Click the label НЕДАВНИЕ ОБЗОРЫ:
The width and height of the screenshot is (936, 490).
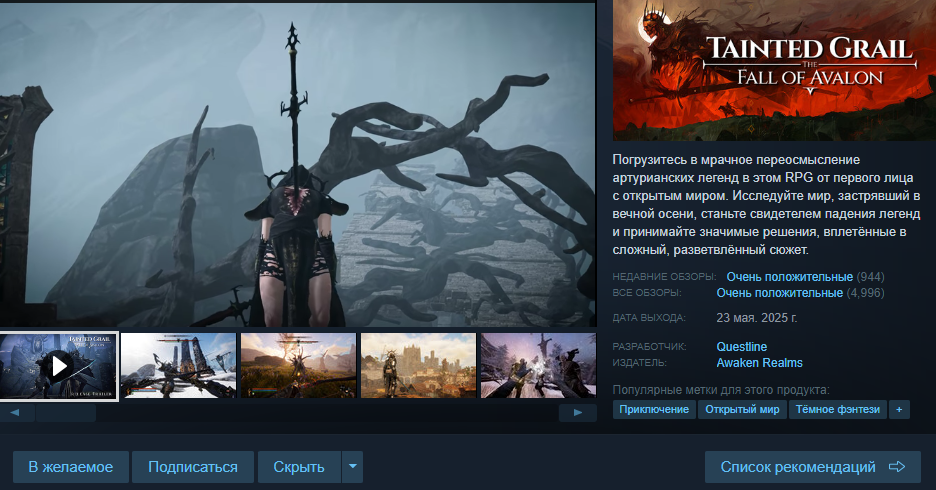pyautogui.click(x=664, y=277)
